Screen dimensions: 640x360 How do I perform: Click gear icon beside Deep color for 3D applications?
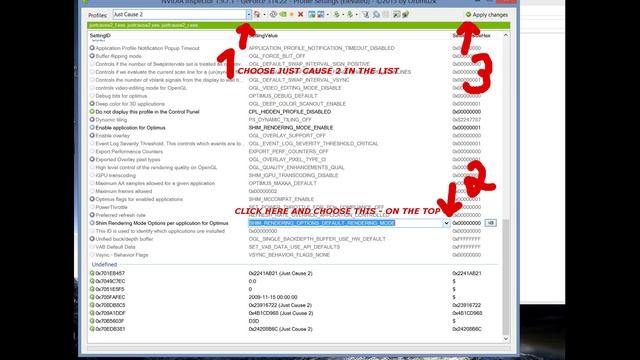[x=92, y=104]
